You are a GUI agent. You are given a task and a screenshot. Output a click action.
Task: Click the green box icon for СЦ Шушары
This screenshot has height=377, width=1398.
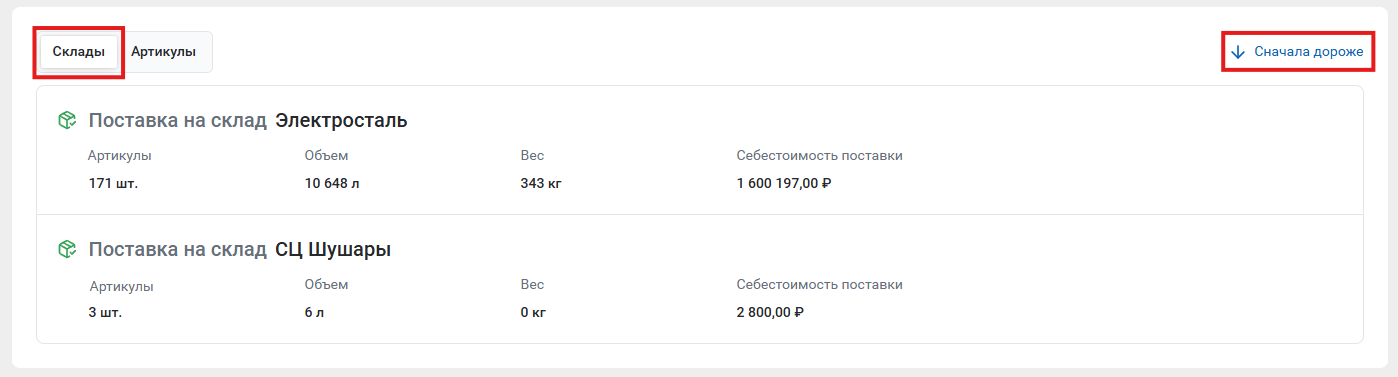(x=67, y=250)
